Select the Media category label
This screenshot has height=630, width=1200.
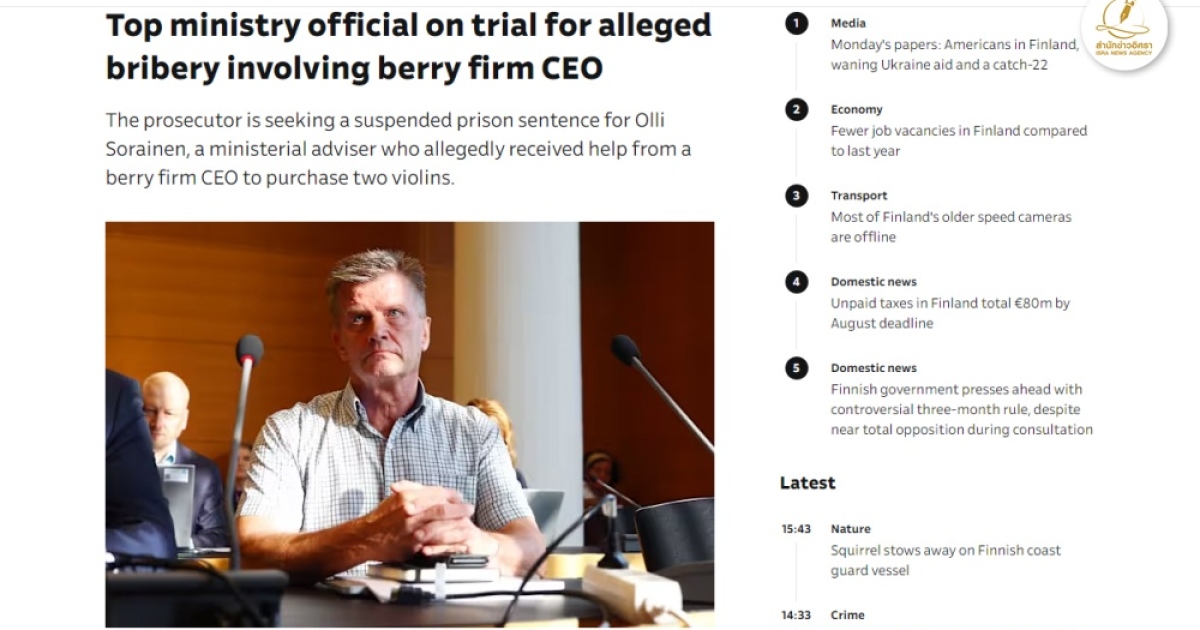coord(848,23)
